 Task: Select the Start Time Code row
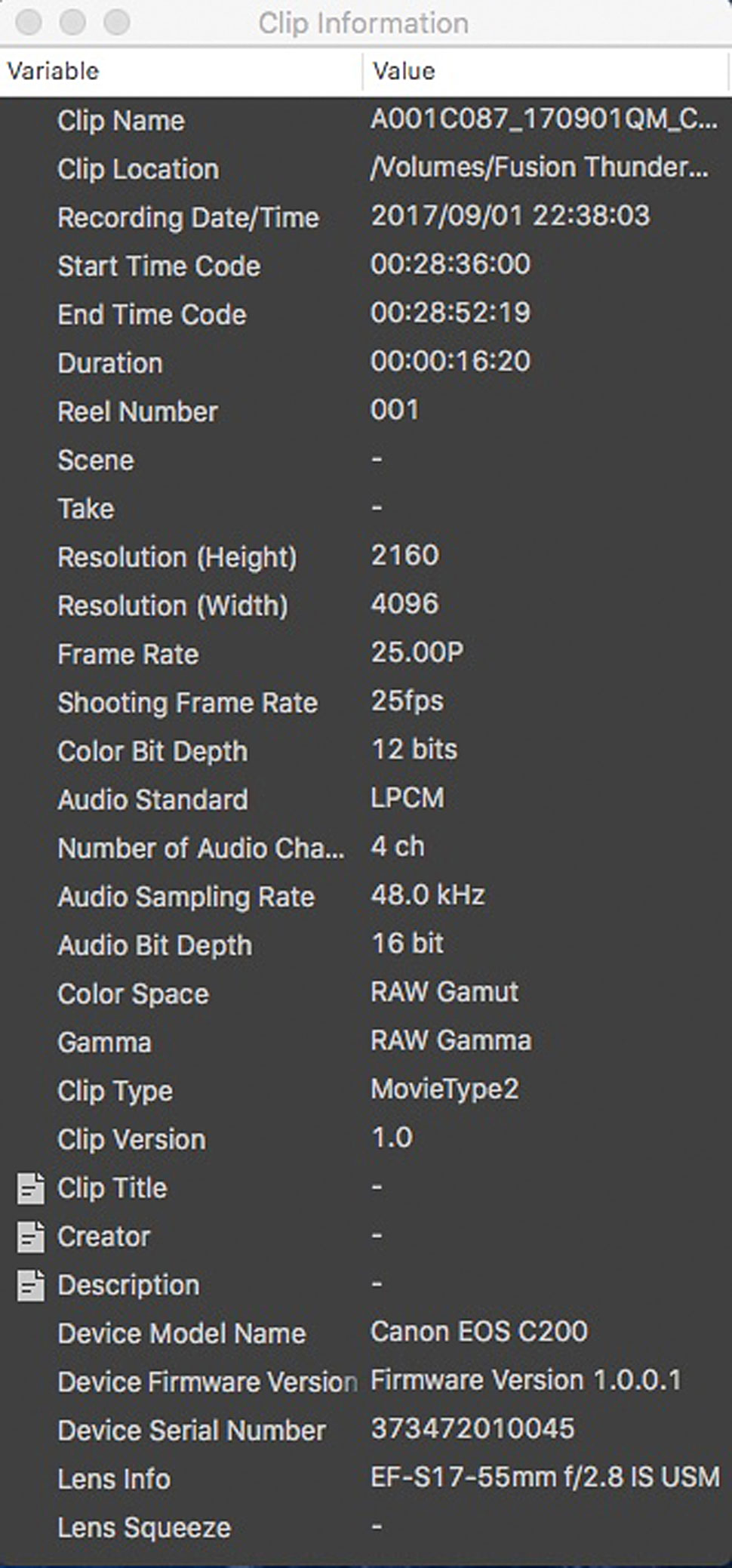pyautogui.click(x=366, y=266)
